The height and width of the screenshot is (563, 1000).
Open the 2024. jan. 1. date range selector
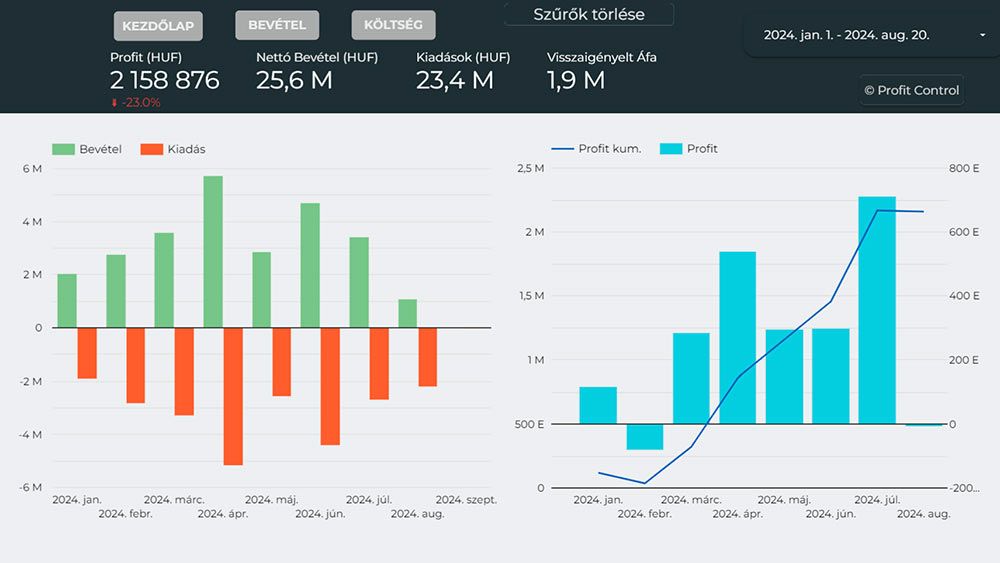(846, 35)
